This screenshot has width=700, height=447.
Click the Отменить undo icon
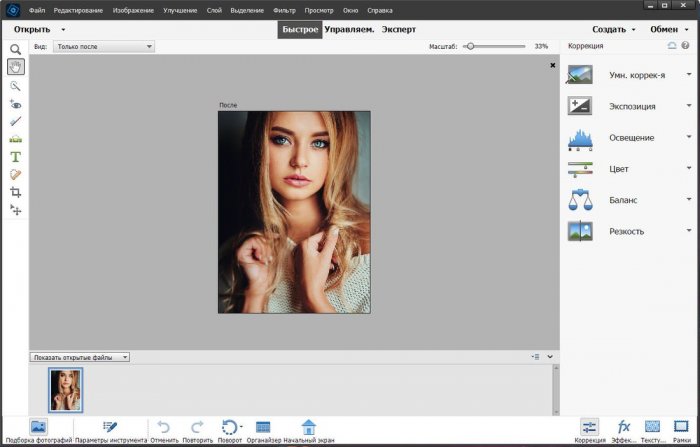[x=164, y=427]
